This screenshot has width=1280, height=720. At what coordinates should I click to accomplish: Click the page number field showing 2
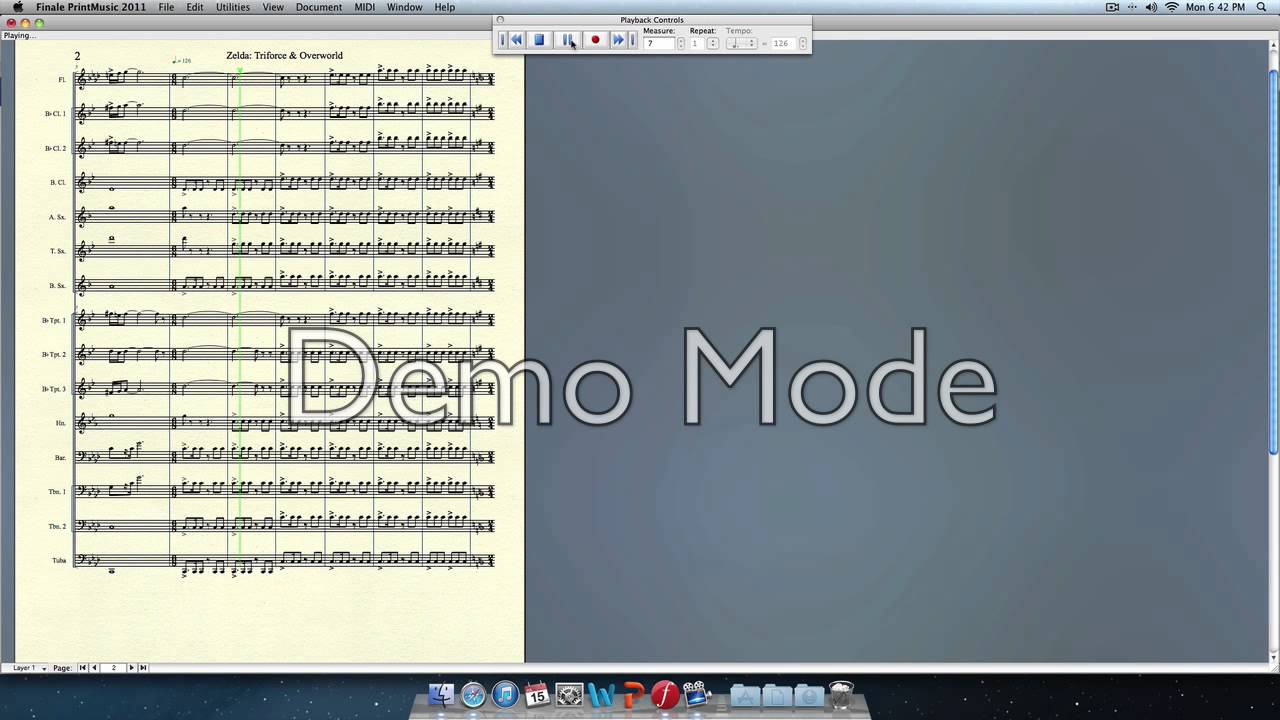(113, 668)
